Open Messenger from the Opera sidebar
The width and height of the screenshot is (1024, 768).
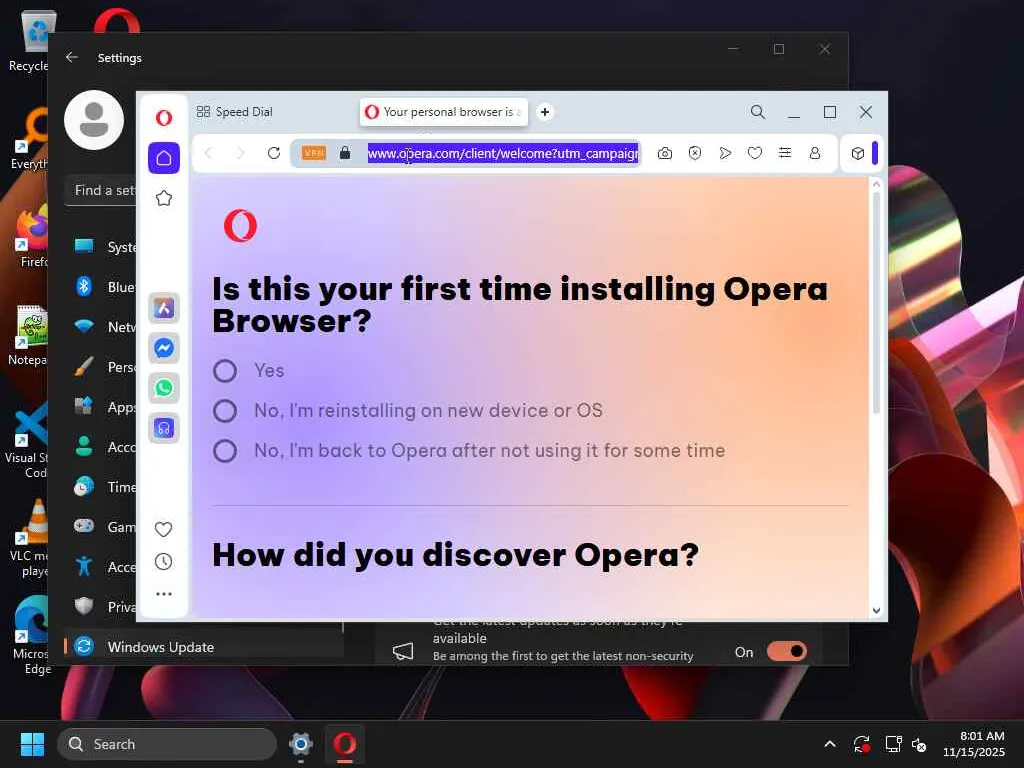(x=164, y=348)
